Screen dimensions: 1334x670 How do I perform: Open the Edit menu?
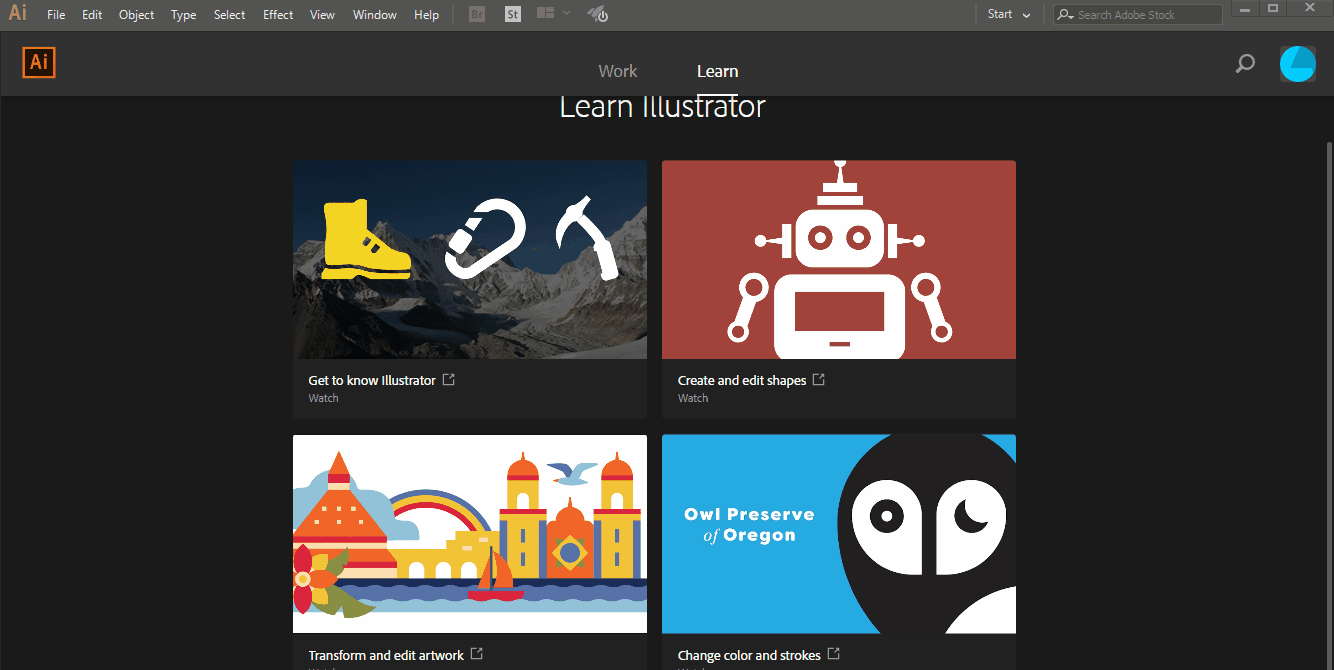coord(92,15)
